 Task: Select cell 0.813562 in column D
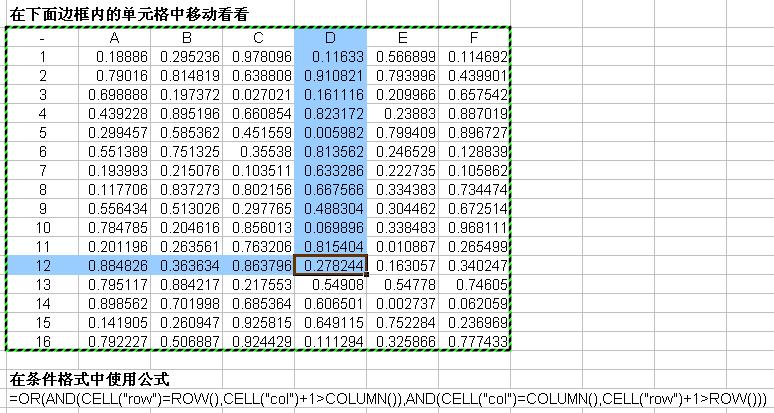click(331, 151)
